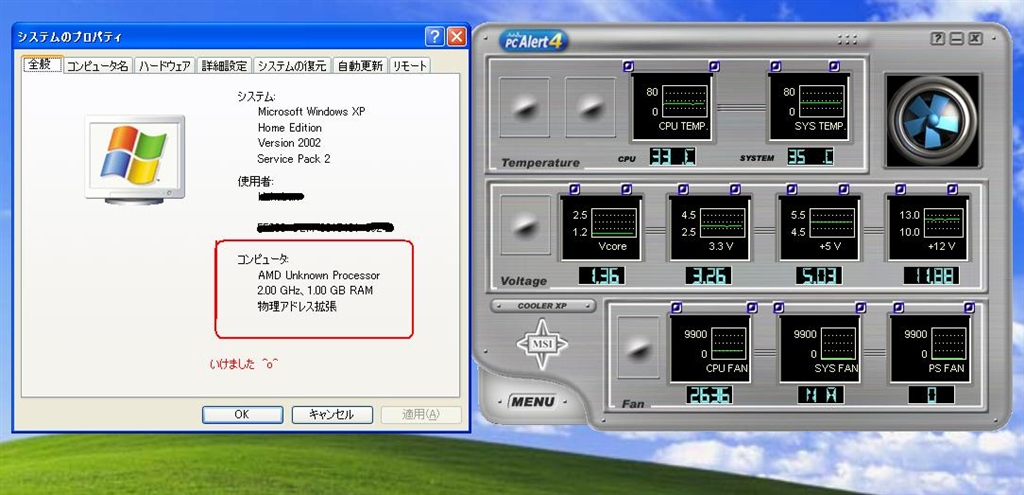Viewport: 1024px width, 495px height.
Task: Click left blue icon above Vcore gauge
Action: coord(573,189)
